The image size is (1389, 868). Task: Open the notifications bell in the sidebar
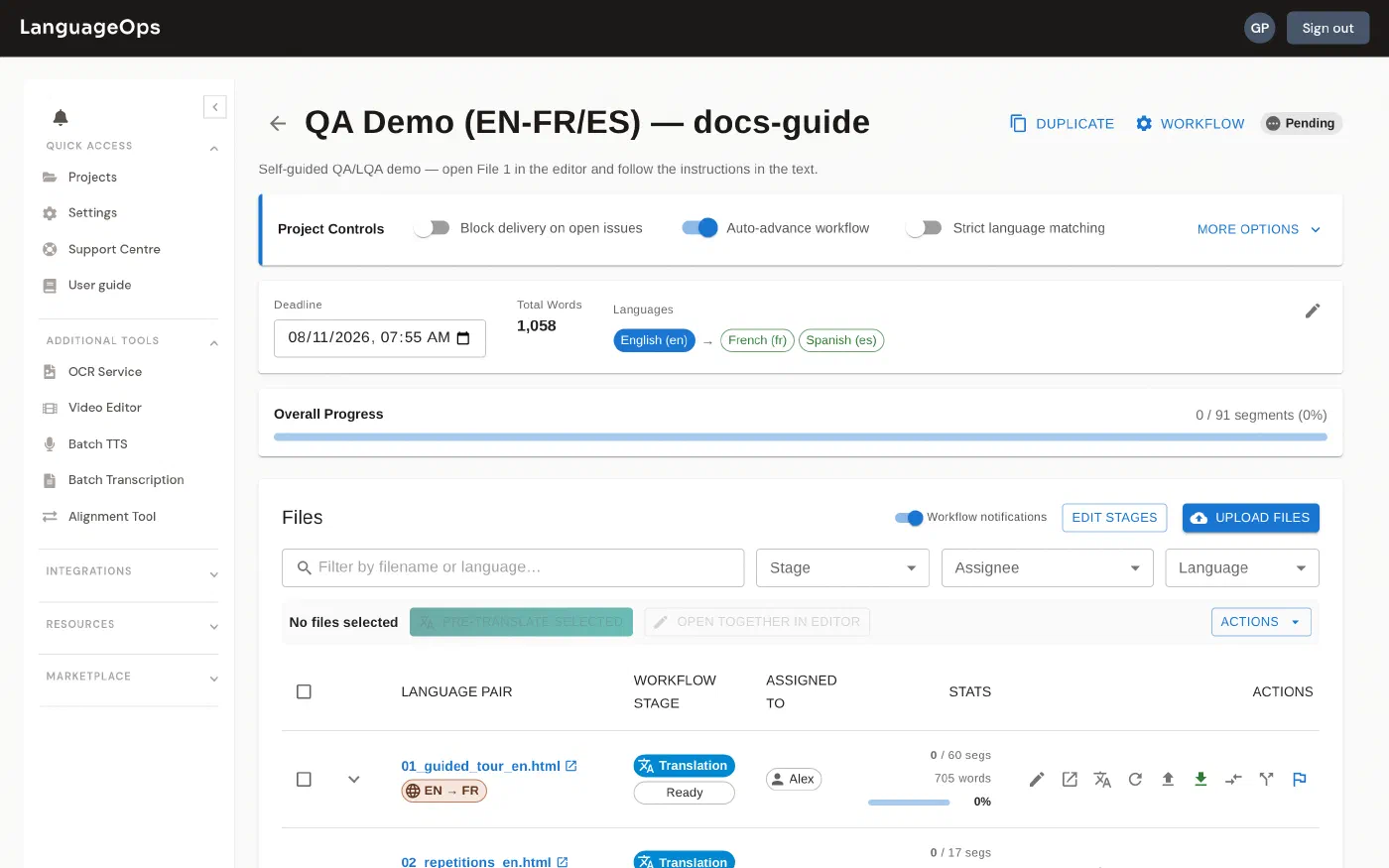(61, 117)
